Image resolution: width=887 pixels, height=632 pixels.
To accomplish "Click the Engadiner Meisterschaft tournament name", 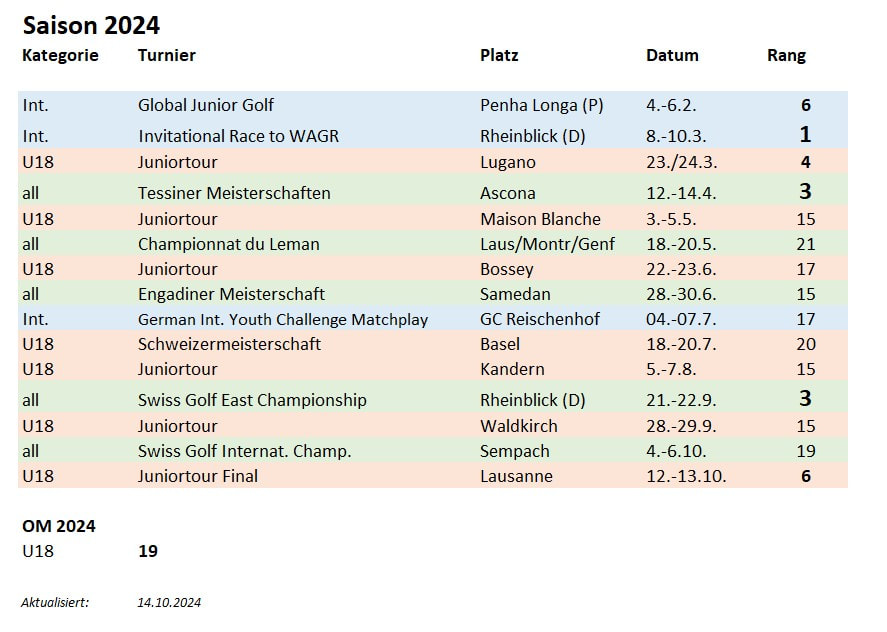I will 231,294.
